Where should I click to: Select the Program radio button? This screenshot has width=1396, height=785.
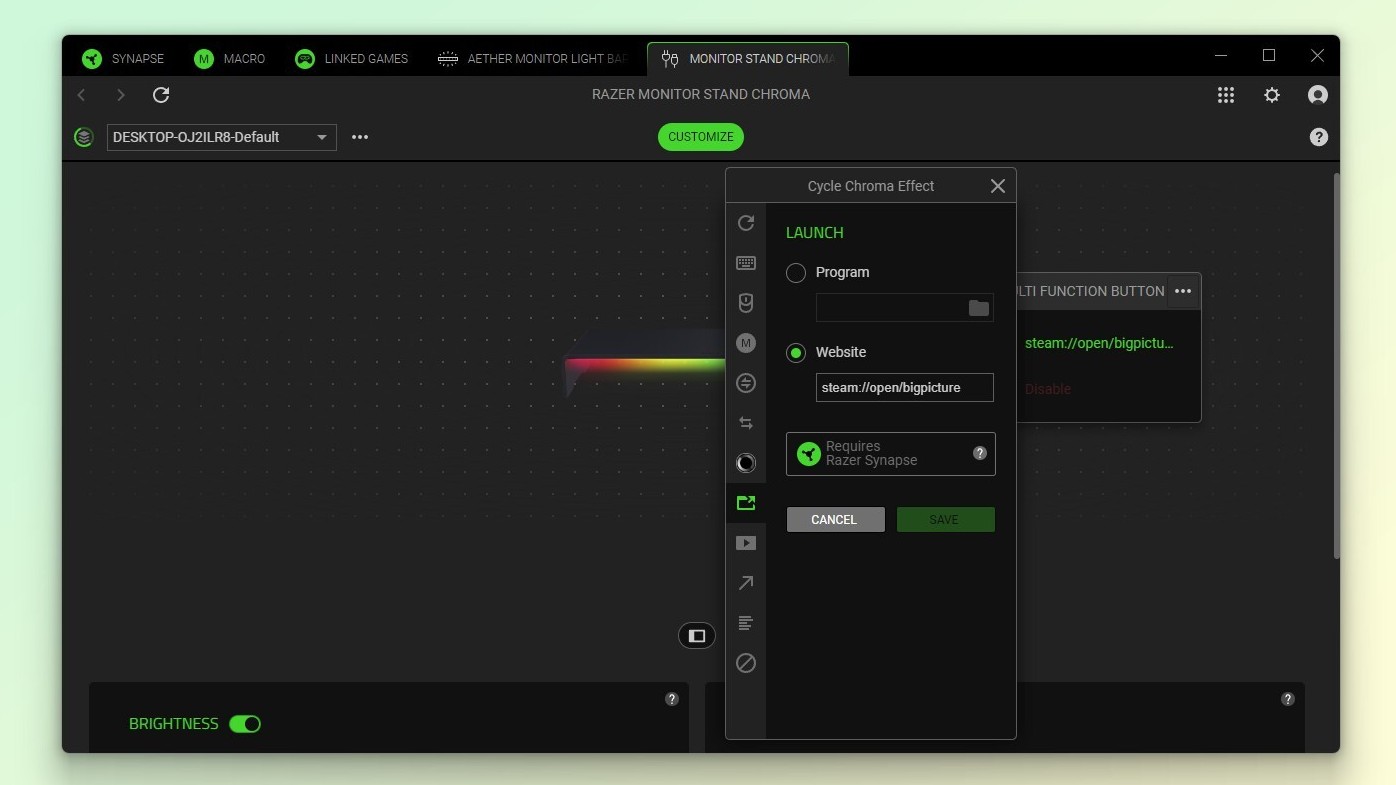(796, 272)
